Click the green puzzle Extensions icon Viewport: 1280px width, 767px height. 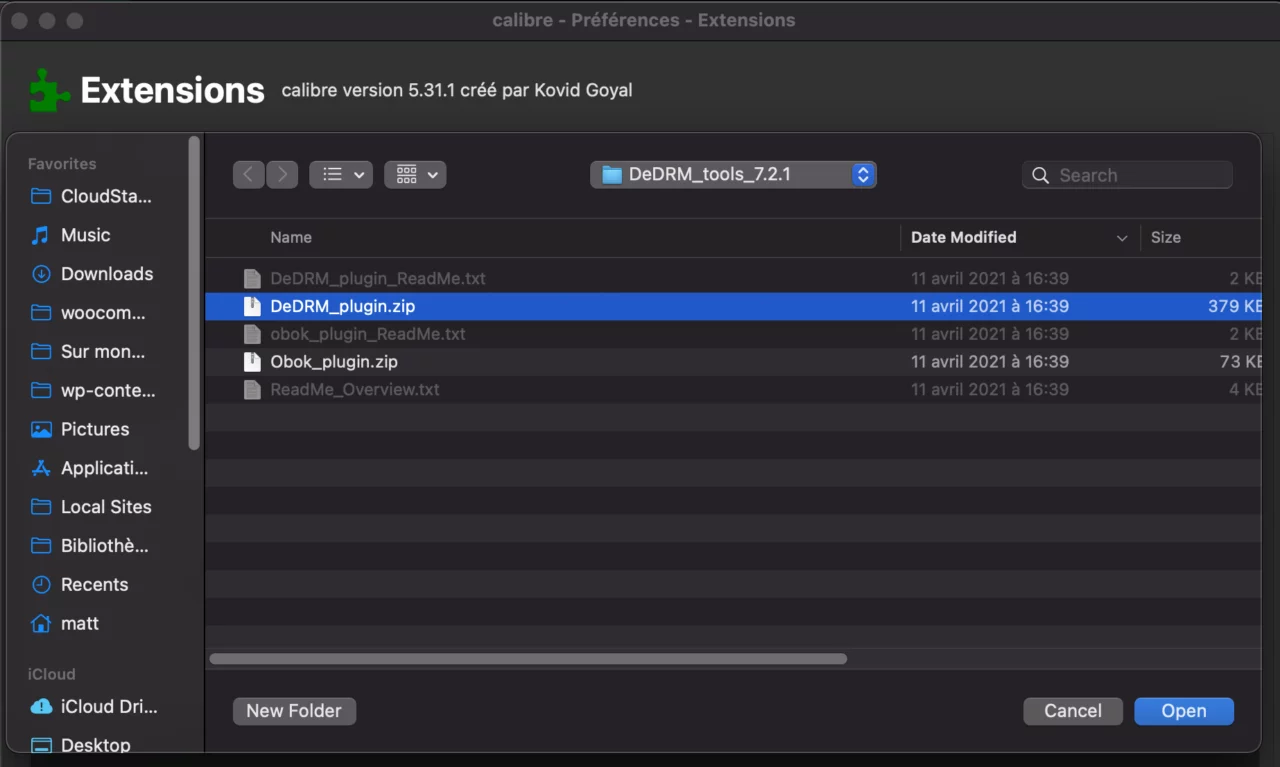(49, 90)
